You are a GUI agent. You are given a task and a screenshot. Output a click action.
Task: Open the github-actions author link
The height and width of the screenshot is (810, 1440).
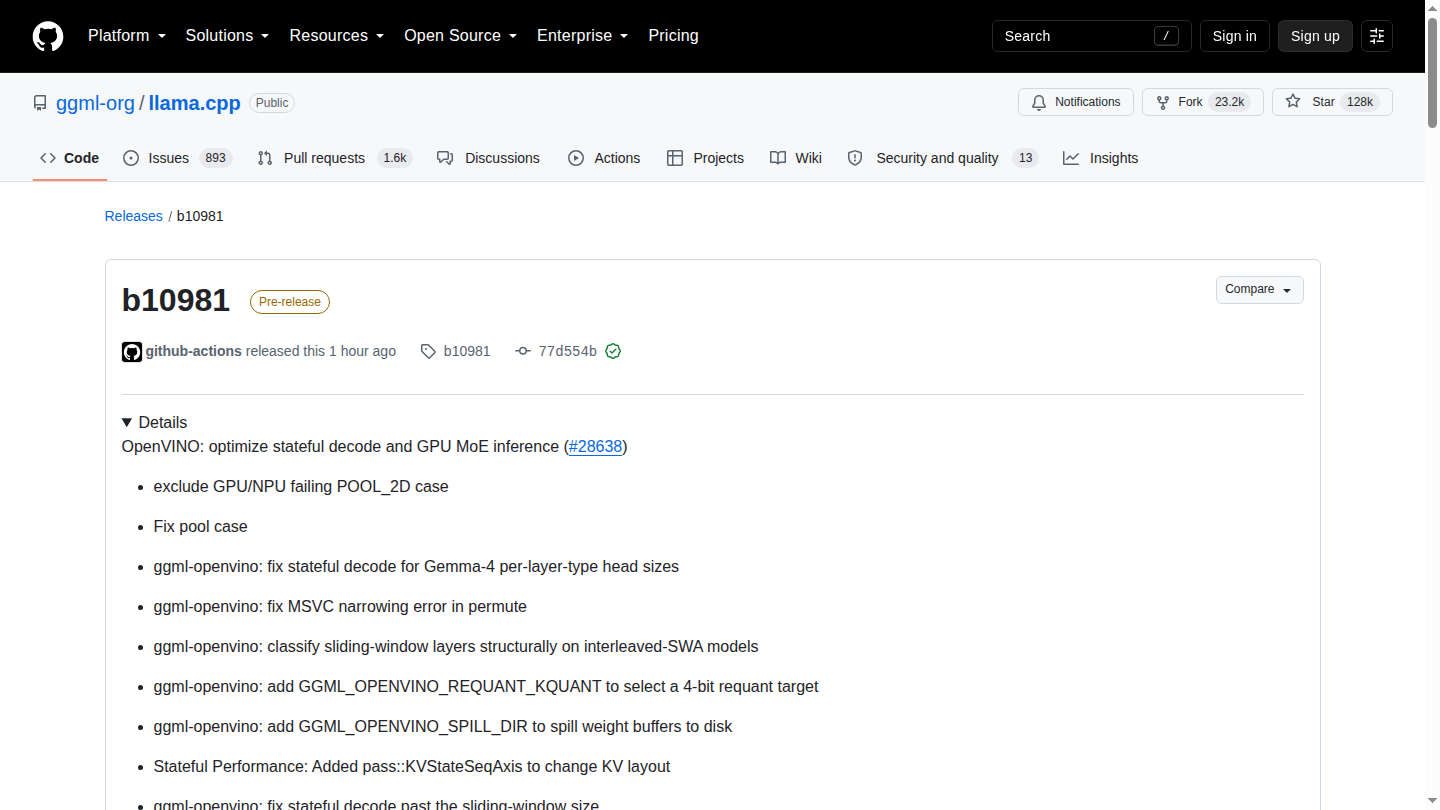pyautogui.click(x=194, y=351)
